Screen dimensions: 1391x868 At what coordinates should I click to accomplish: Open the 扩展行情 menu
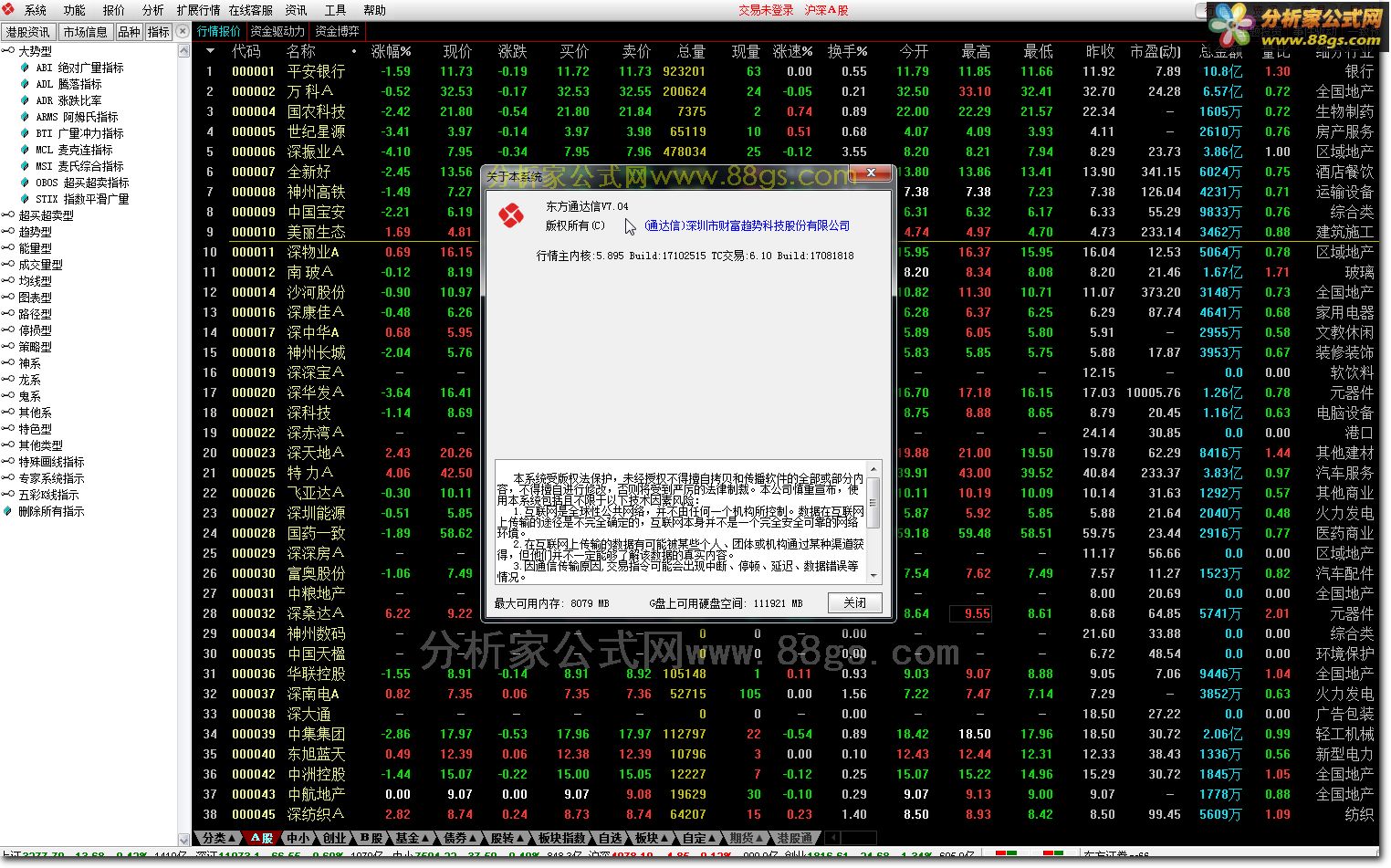click(198, 10)
